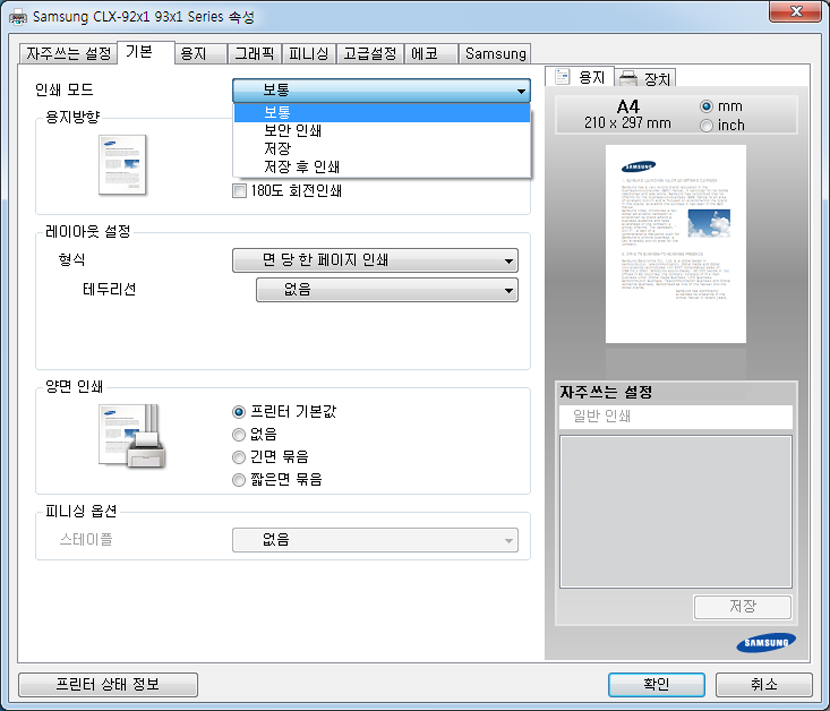Choose the inch unit radio button
The width and height of the screenshot is (830, 711).
click(707, 126)
